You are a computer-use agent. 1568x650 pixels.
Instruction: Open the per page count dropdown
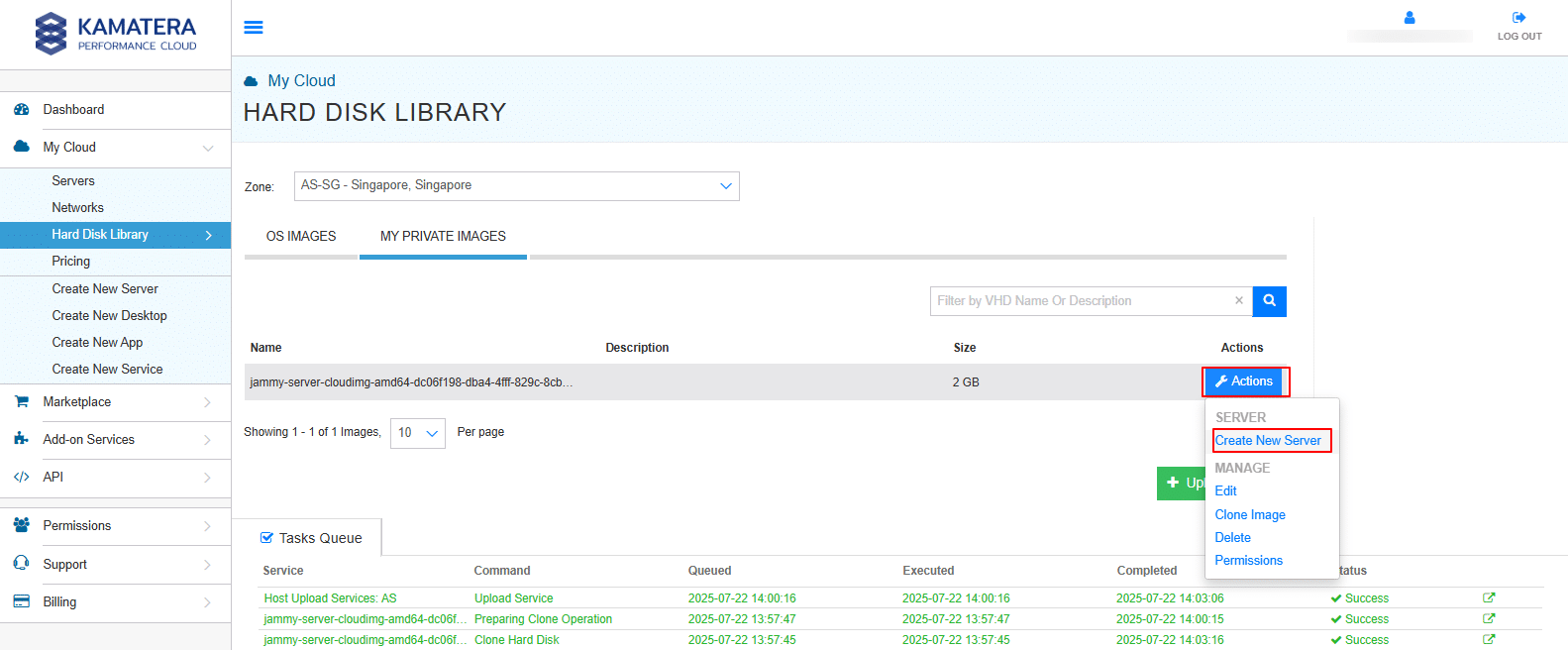pos(418,433)
